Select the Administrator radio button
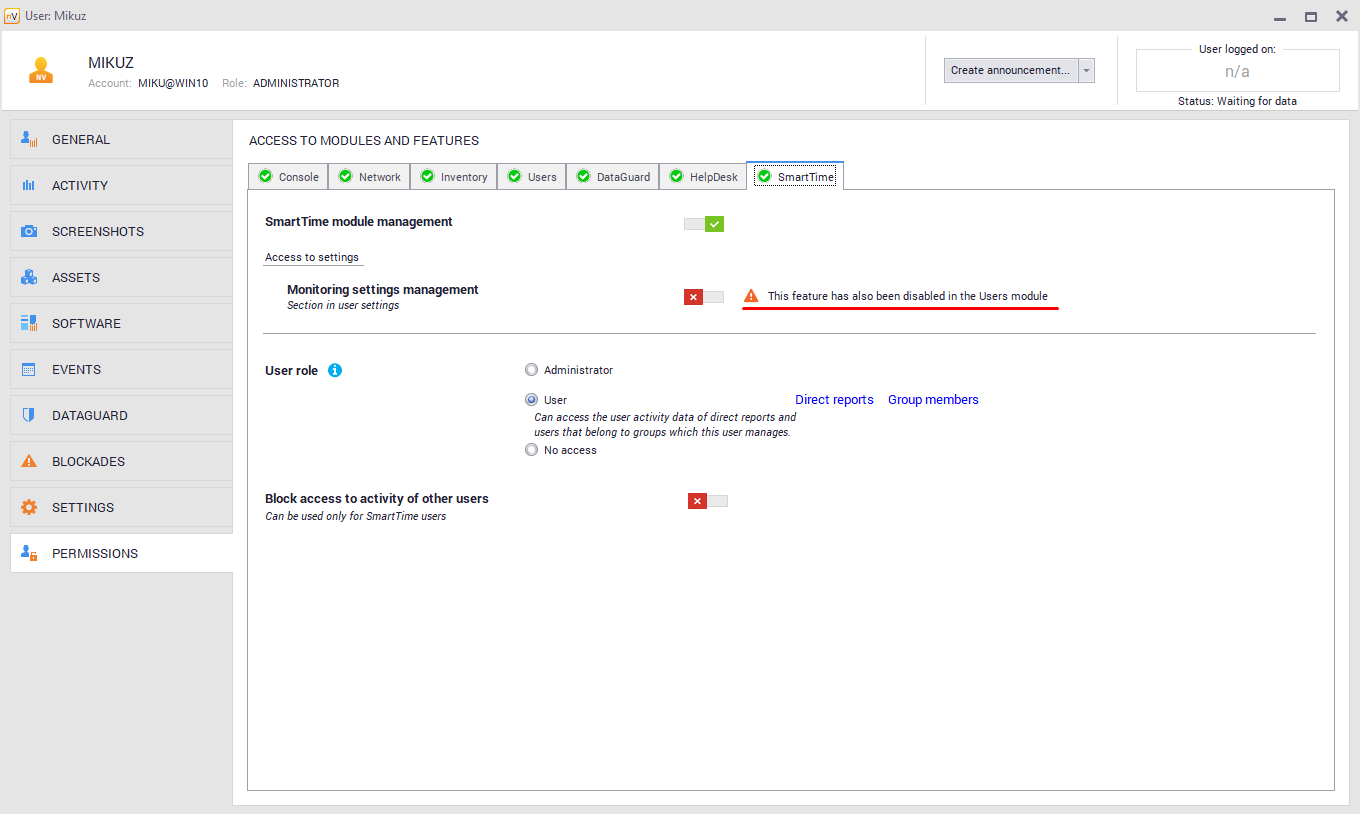 coord(532,370)
